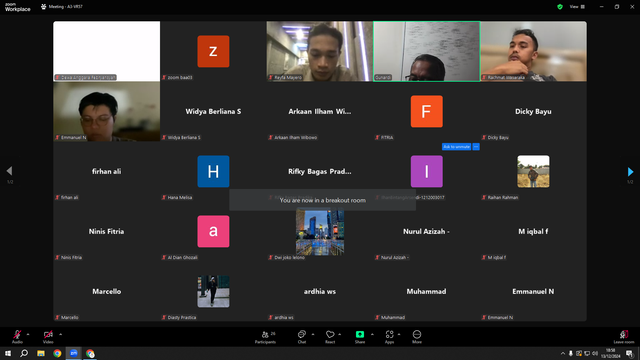Go to previous gallery page arrow
This screenshot has width=640, height=360.
[9, 171]
